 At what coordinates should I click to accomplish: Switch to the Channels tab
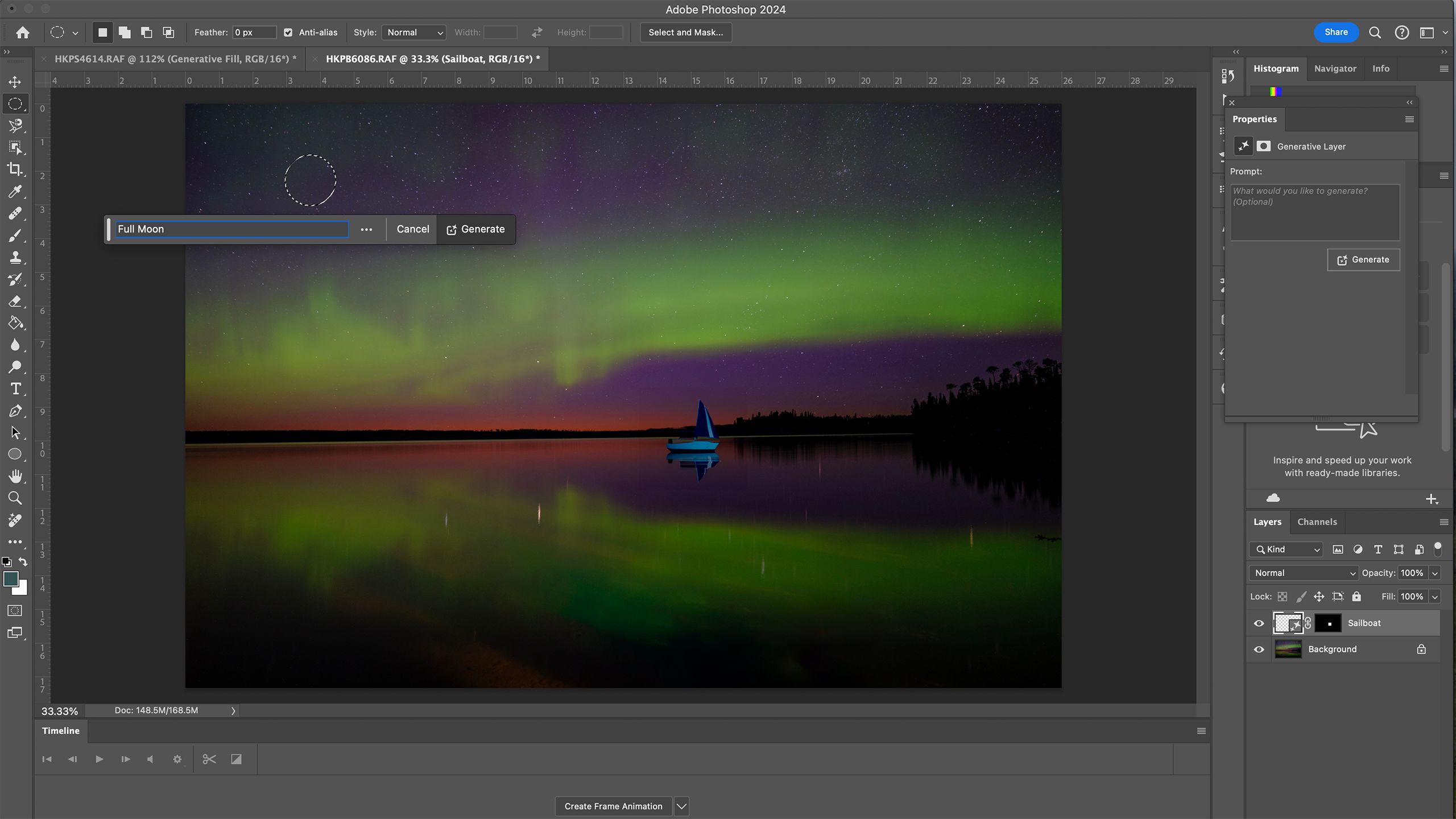click(x=1317, y=522)
